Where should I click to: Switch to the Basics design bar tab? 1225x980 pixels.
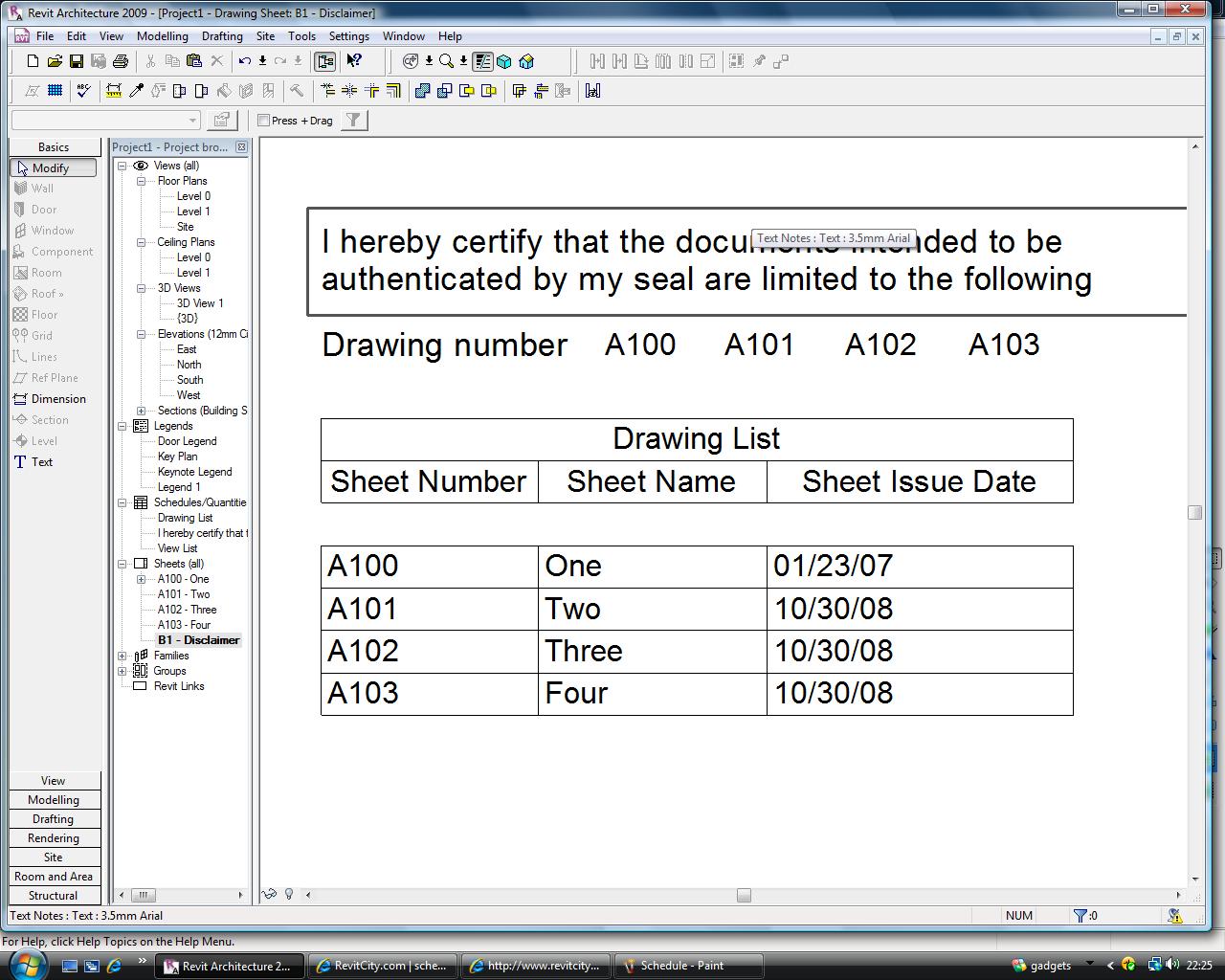(x=54, y=147)
